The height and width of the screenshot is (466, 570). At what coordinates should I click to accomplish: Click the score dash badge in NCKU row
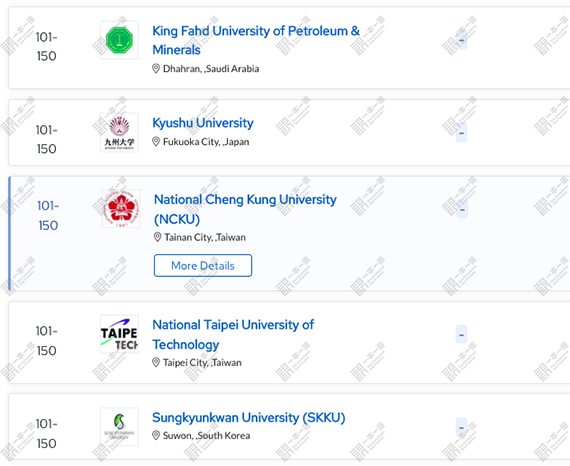(462, 209)
